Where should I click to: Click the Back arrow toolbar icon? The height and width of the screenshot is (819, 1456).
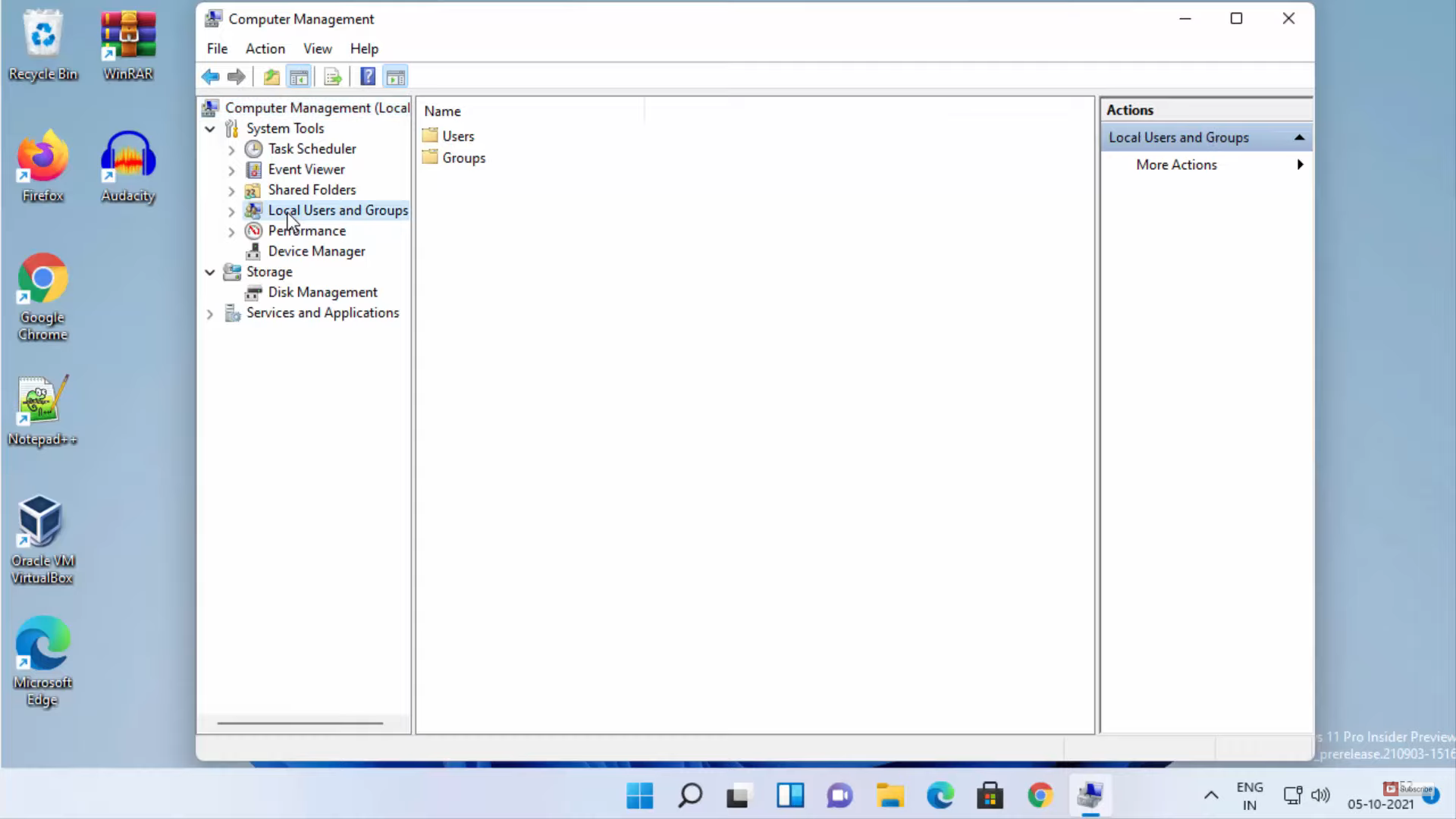(210, 77)
